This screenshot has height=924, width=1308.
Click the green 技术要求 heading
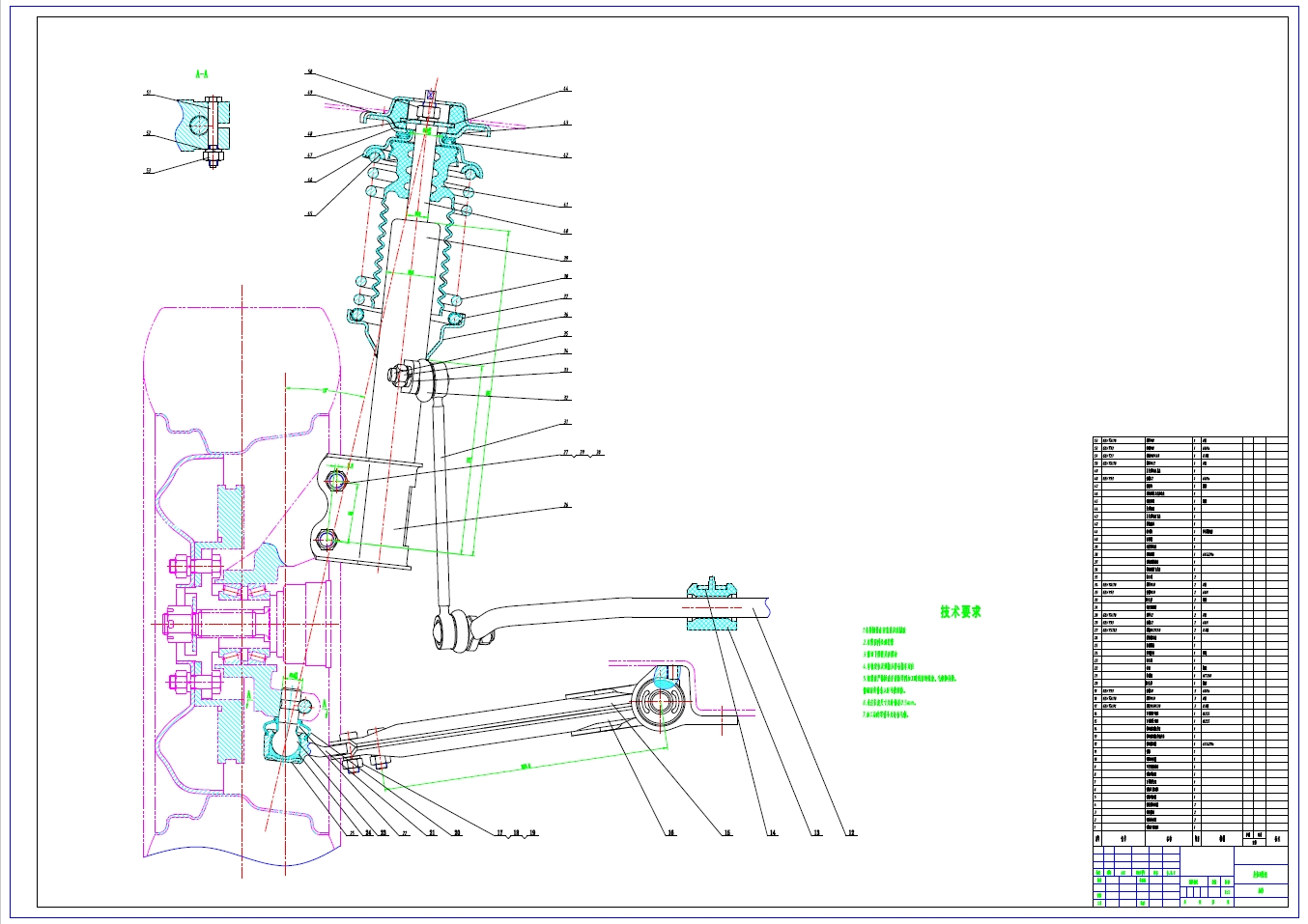point(960,612)
